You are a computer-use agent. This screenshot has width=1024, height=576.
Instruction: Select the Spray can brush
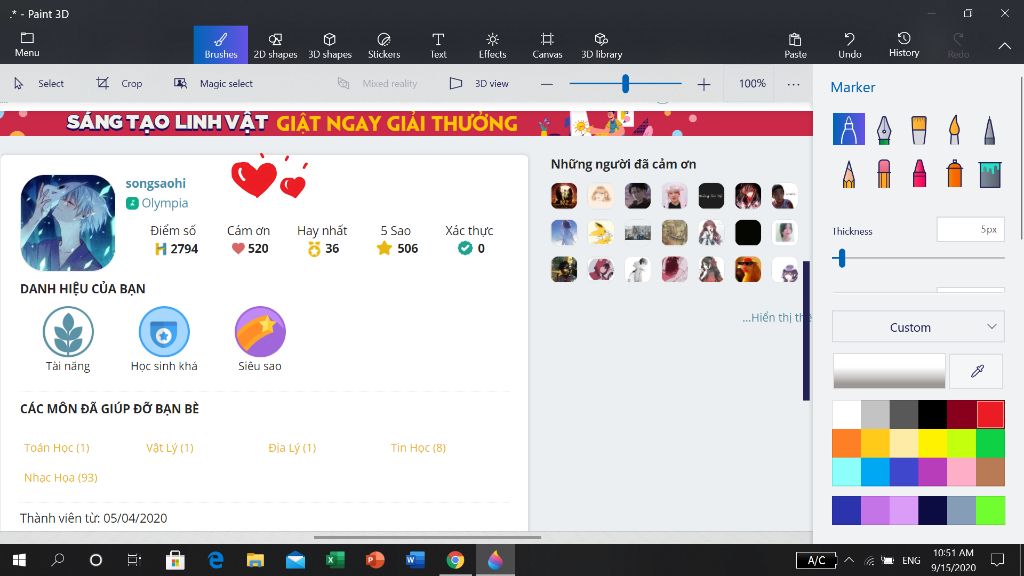(954, 174)
